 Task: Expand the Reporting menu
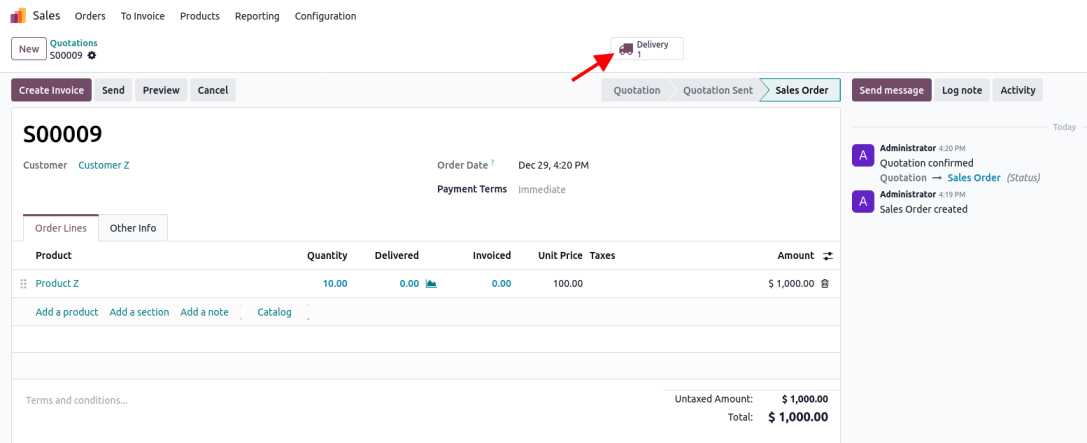click(x=257, y=16)
